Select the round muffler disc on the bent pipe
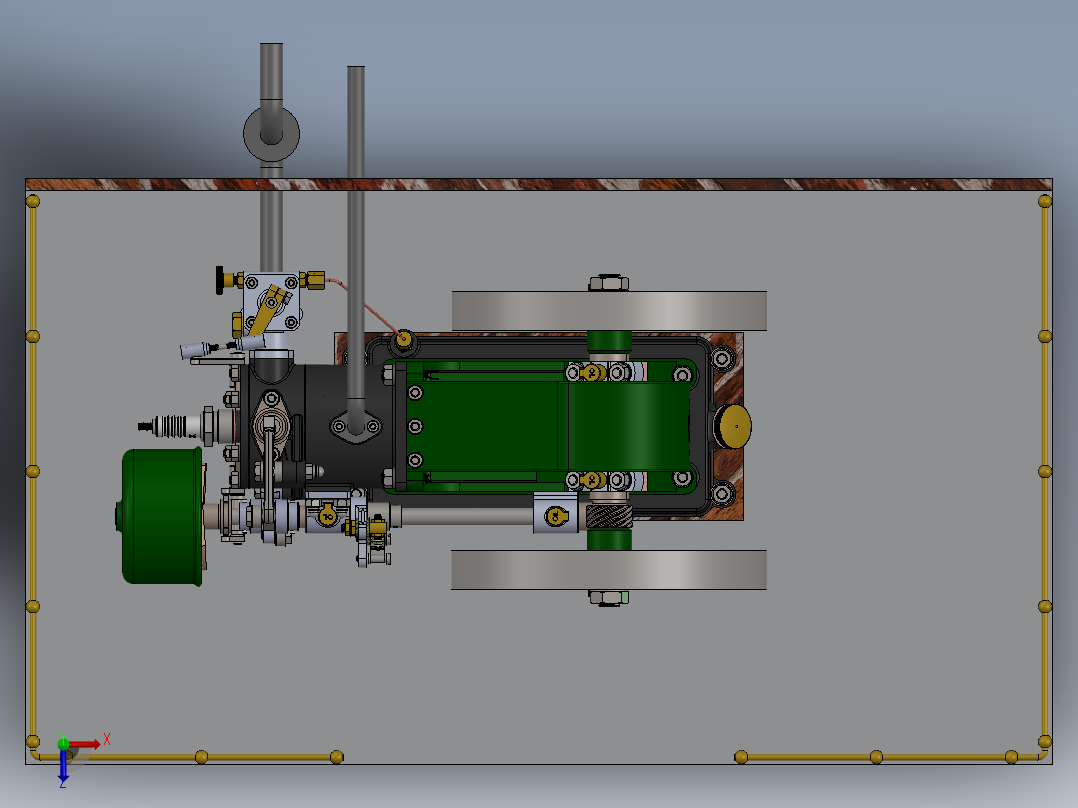The image size is (1078, 808). (272, 133)
